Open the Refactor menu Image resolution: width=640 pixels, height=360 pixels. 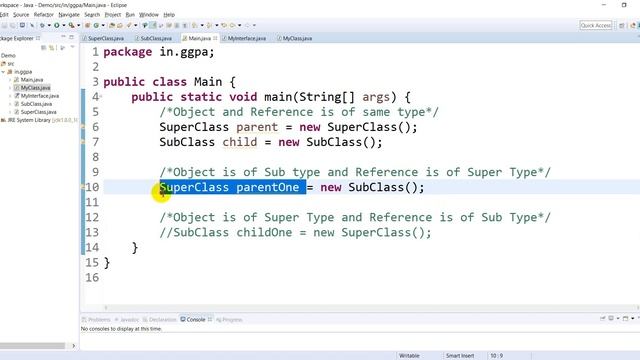[x=44, y=15]
